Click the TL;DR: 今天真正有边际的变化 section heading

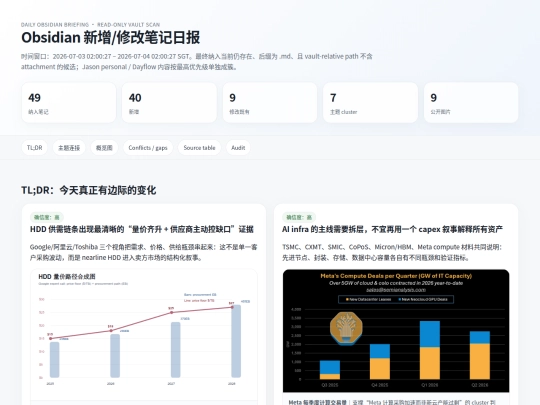click(x=89, y=190)
